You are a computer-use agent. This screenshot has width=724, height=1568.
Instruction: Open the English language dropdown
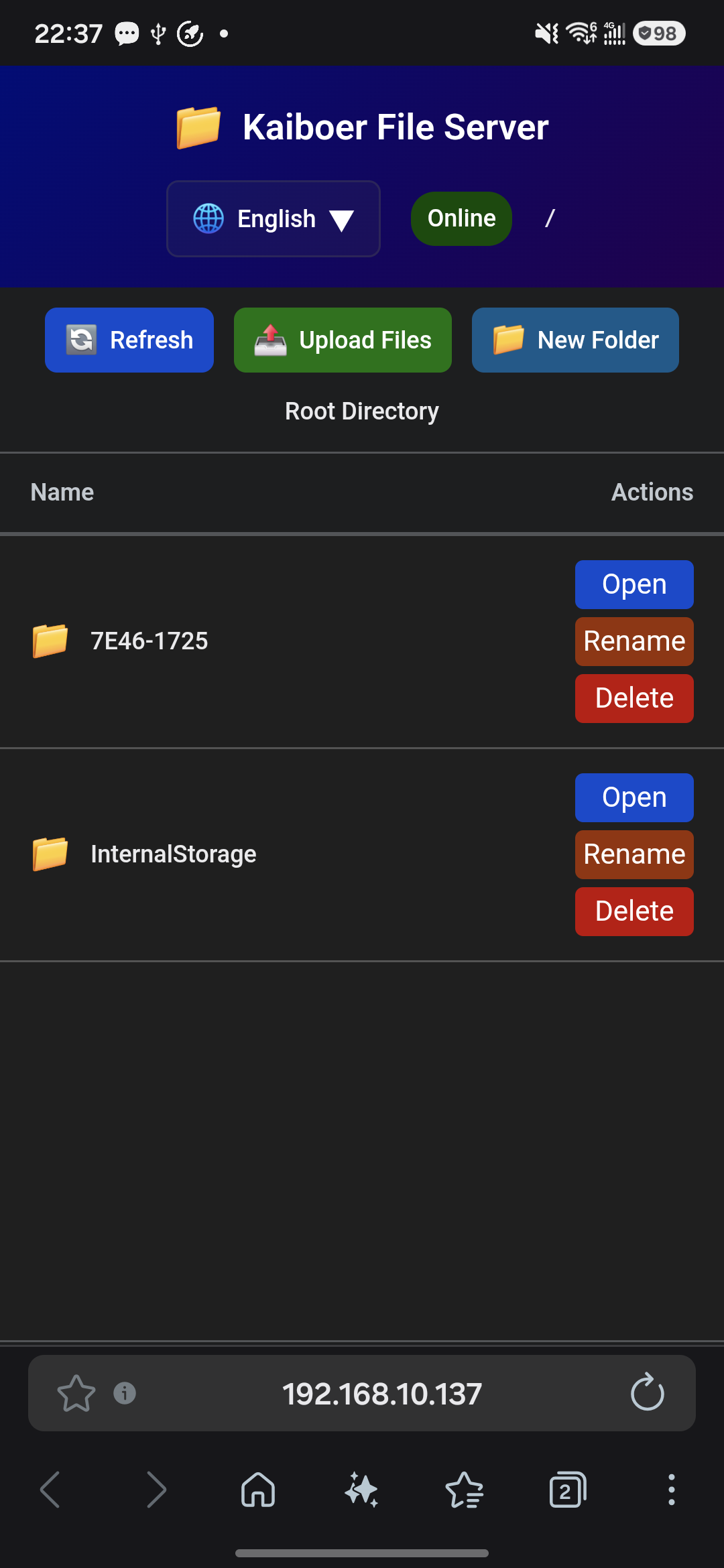click(274, 218)
